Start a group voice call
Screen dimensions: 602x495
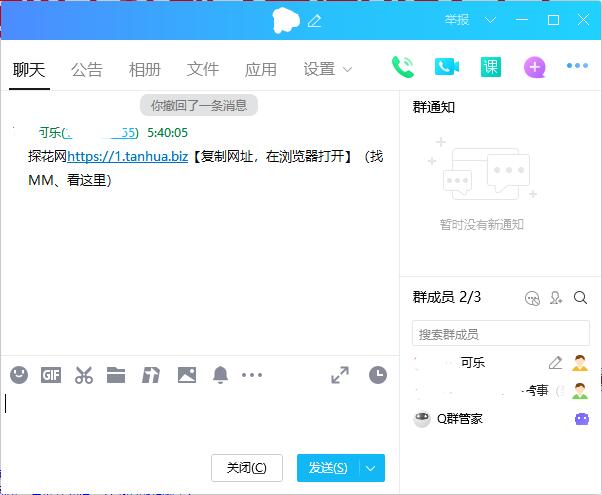click(403, 67)
